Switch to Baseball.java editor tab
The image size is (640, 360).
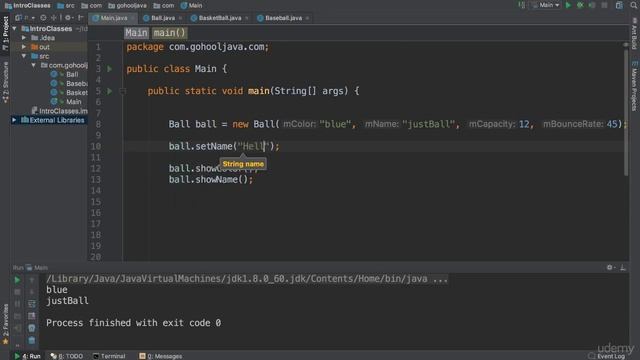[x=283, y=18]
